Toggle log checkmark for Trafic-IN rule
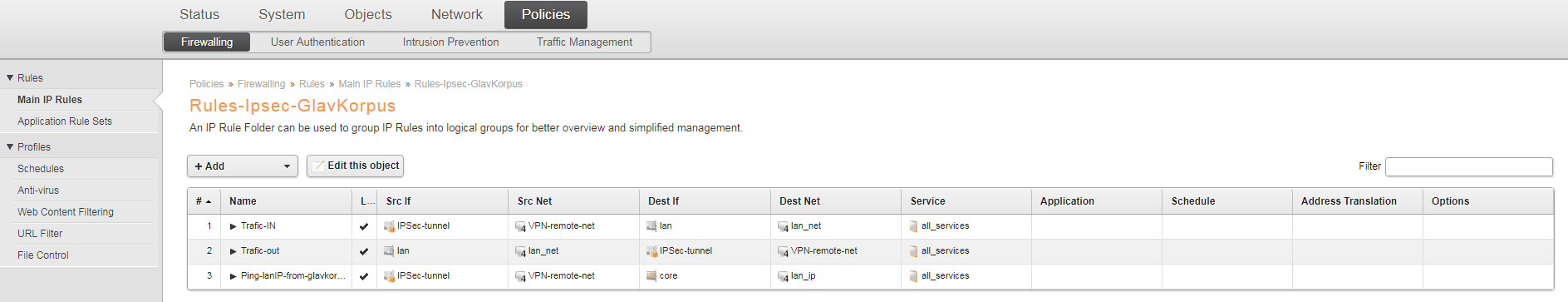Screen dimensions: 1568x302 (364, 226)
